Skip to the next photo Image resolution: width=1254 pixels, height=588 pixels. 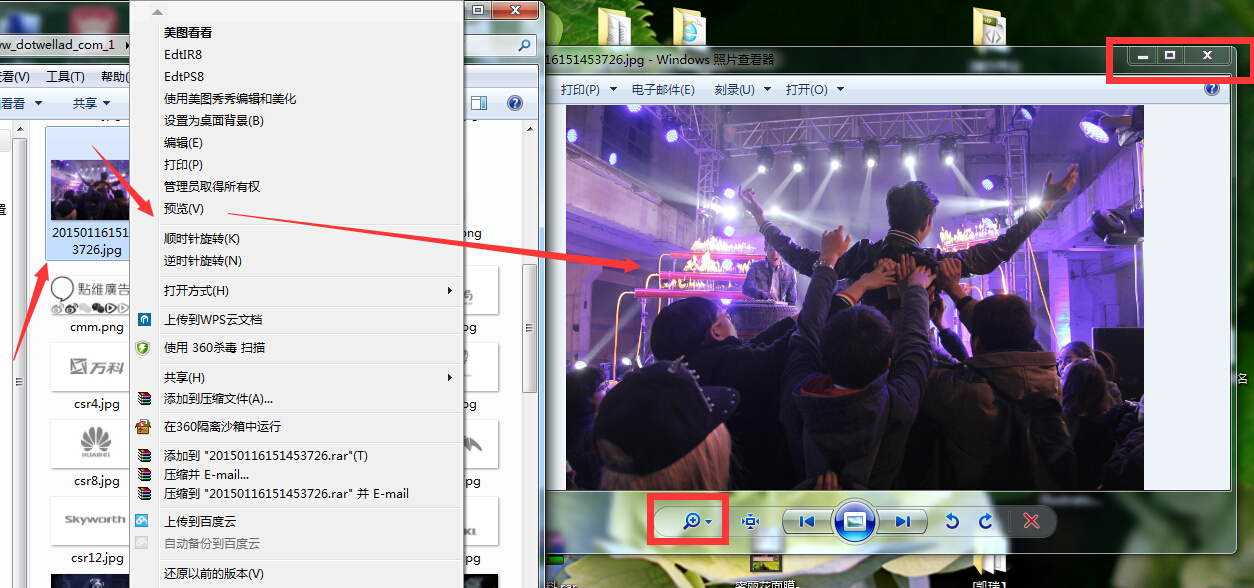click(903, 521)
